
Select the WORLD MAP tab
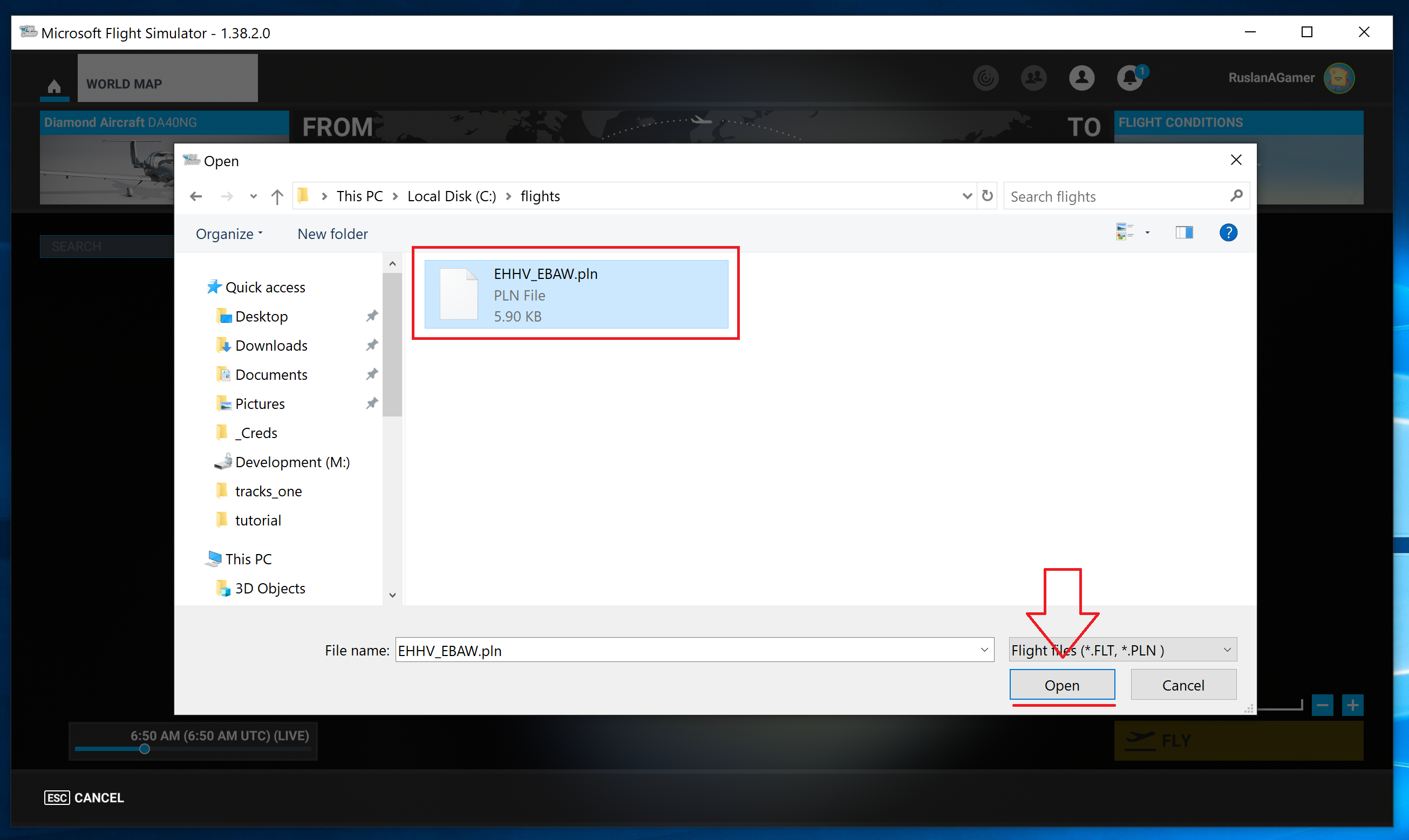tap(168, 78)
